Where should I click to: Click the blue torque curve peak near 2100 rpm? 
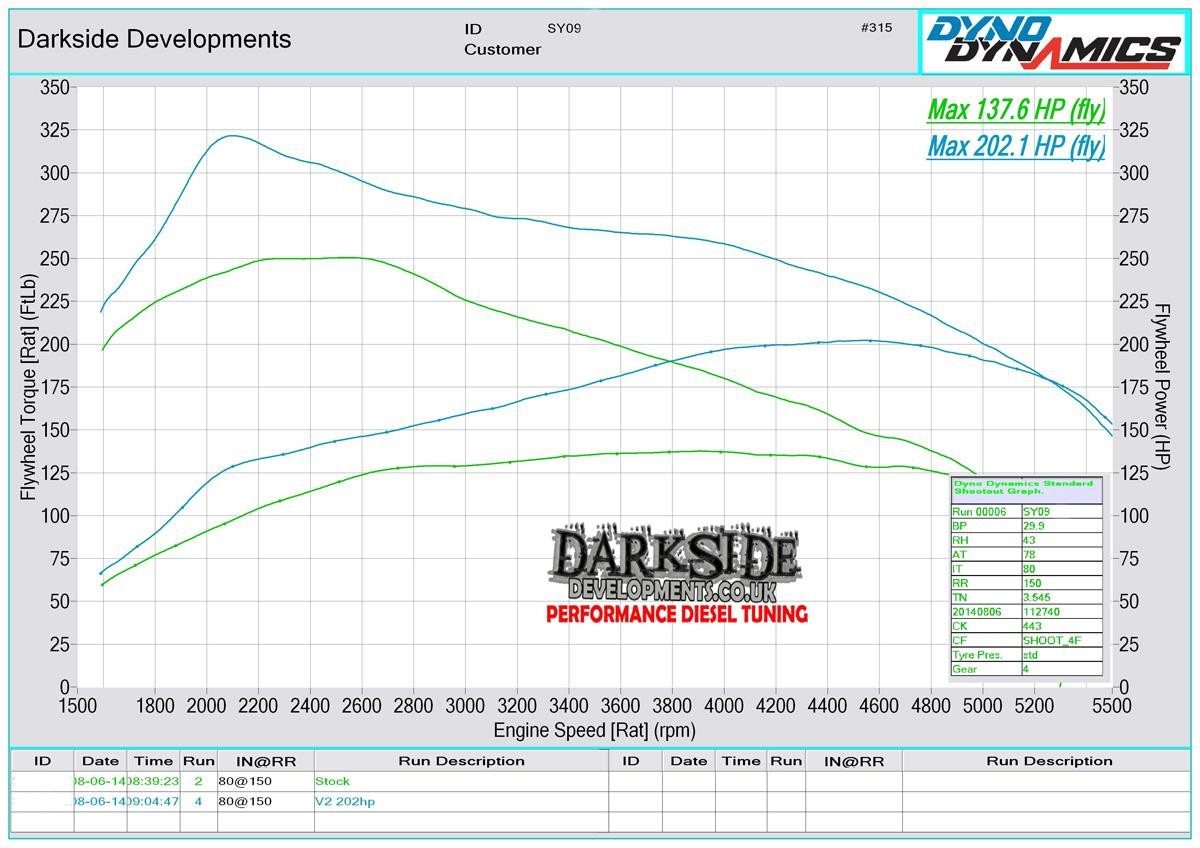pos(231,136)
